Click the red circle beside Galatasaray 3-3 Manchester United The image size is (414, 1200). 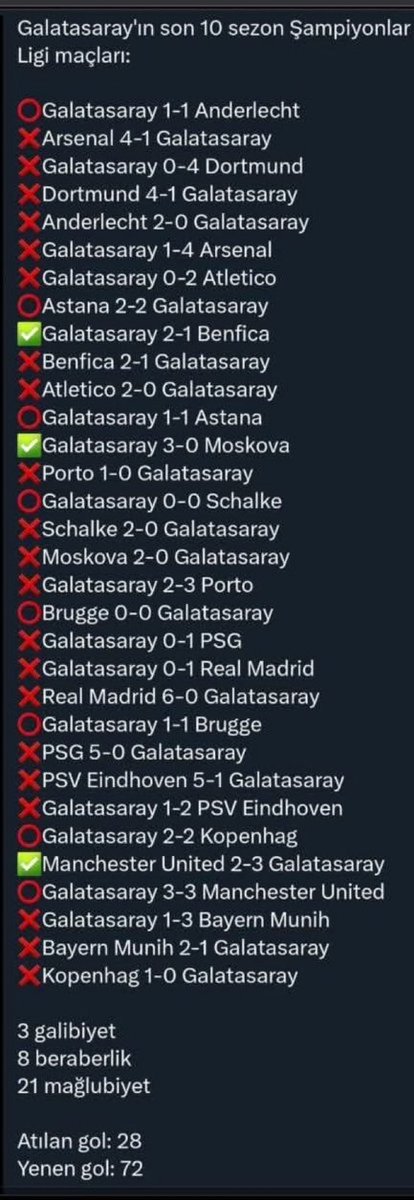[x=29, y=892]
